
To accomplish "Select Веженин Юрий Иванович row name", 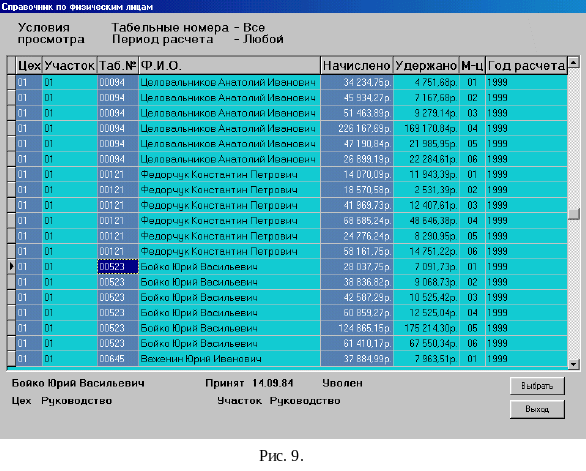I will click(x=201, y=359).
